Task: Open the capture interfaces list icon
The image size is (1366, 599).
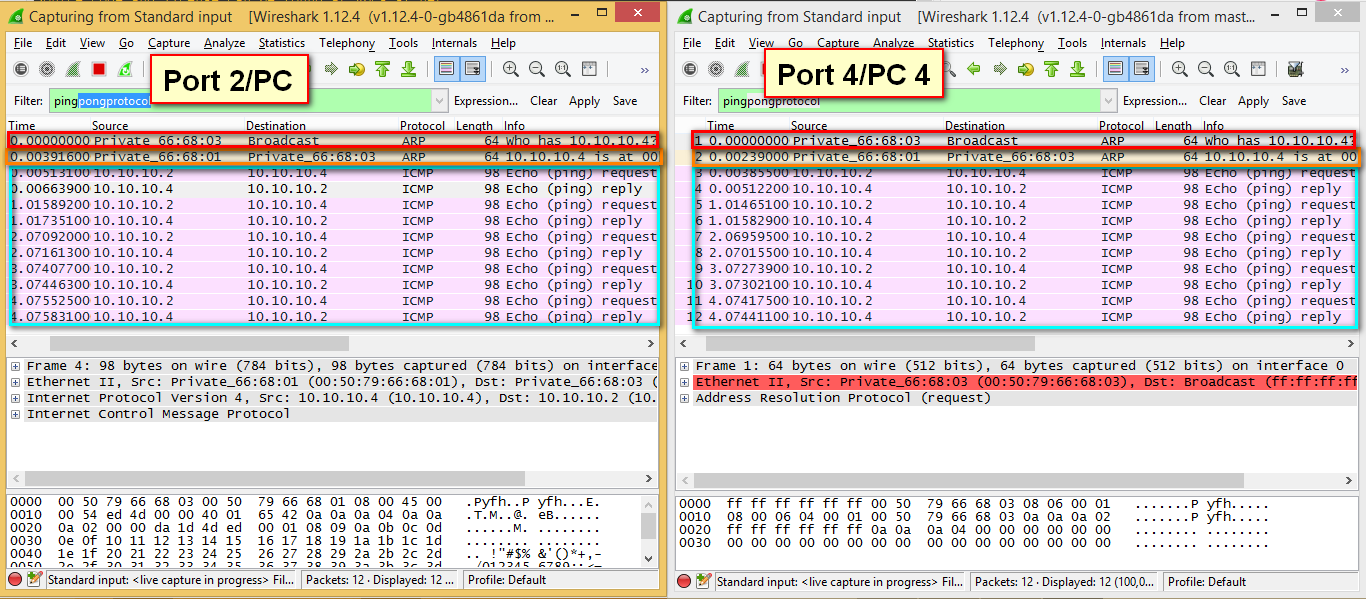Action: tap(20, 68)
